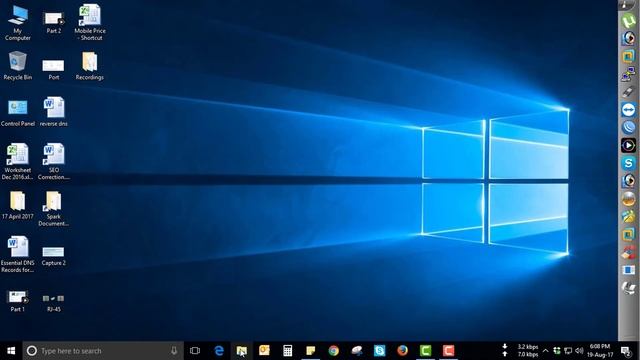Viewport: 640px width, 360px height.
Task: Open the Recycle Bin
Action: [18, 66]
